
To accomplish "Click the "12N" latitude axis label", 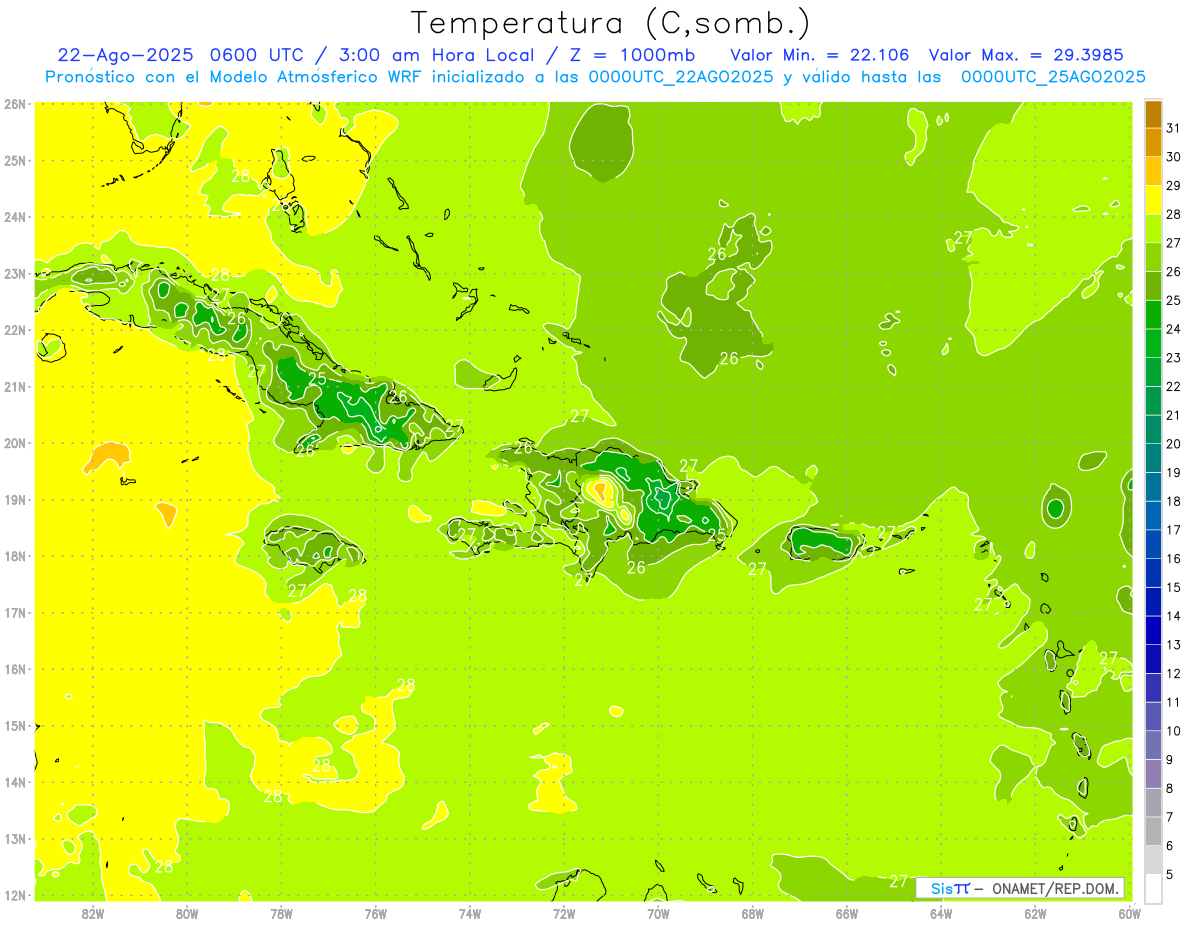I will pos(15,895).
